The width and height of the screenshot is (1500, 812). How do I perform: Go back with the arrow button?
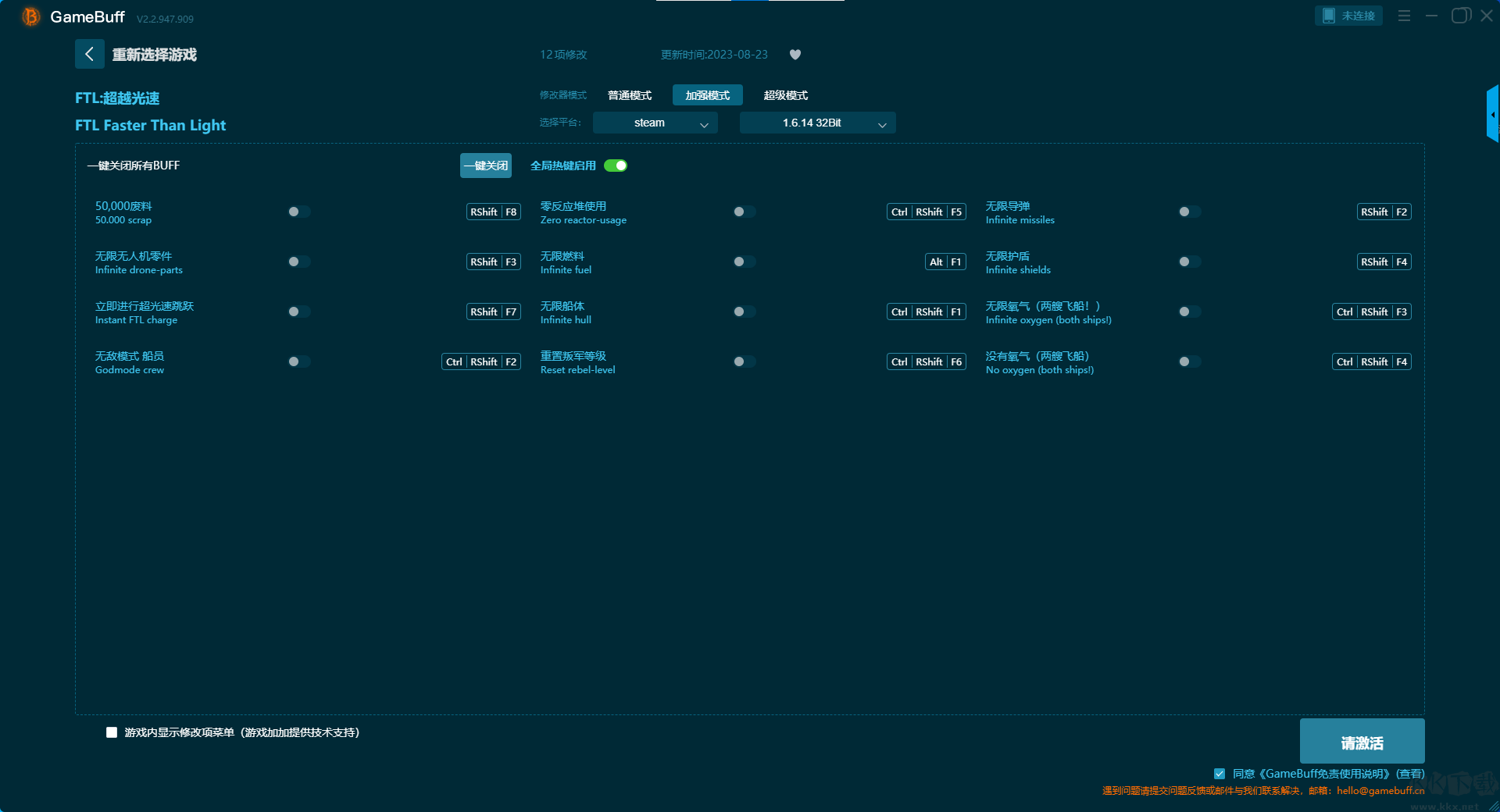coord(89,54)
